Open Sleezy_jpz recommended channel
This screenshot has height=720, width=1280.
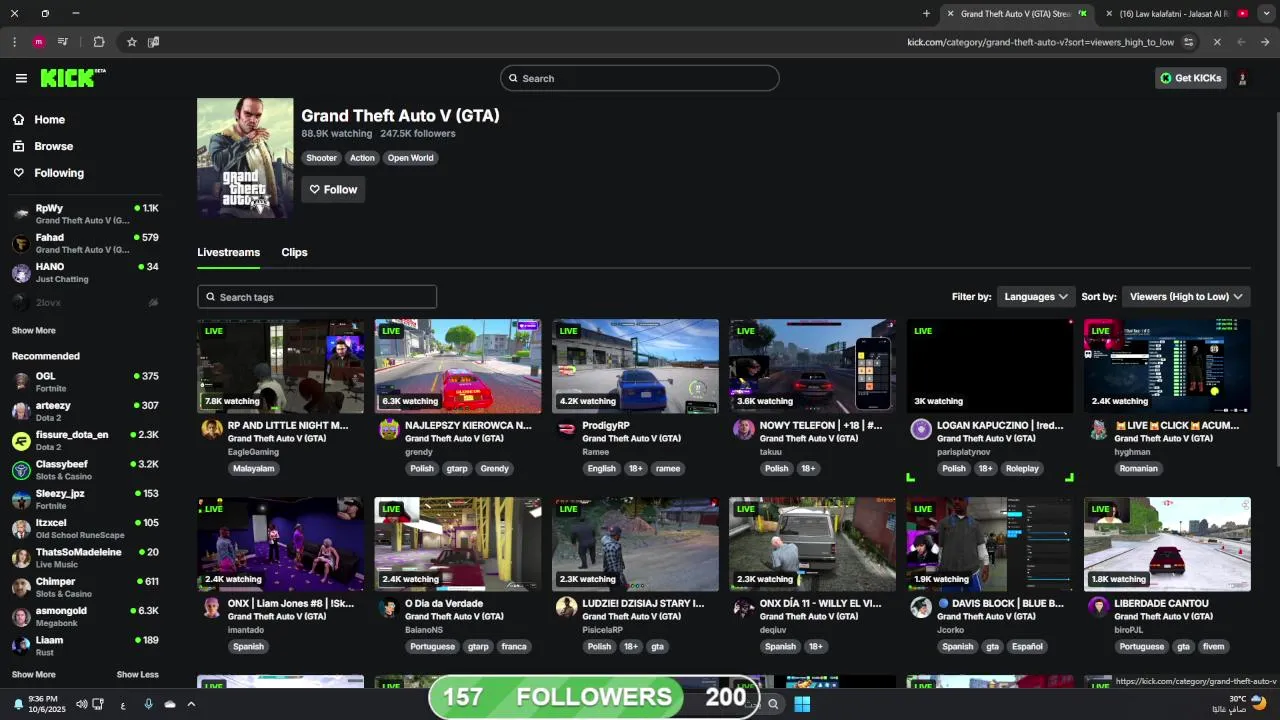pos(85,499)
